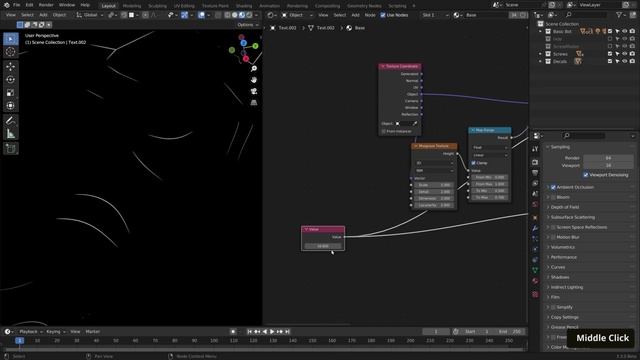Open the Modifiers properties tab
The height and width of the screenshot is (360, 640).
[535, 229]
